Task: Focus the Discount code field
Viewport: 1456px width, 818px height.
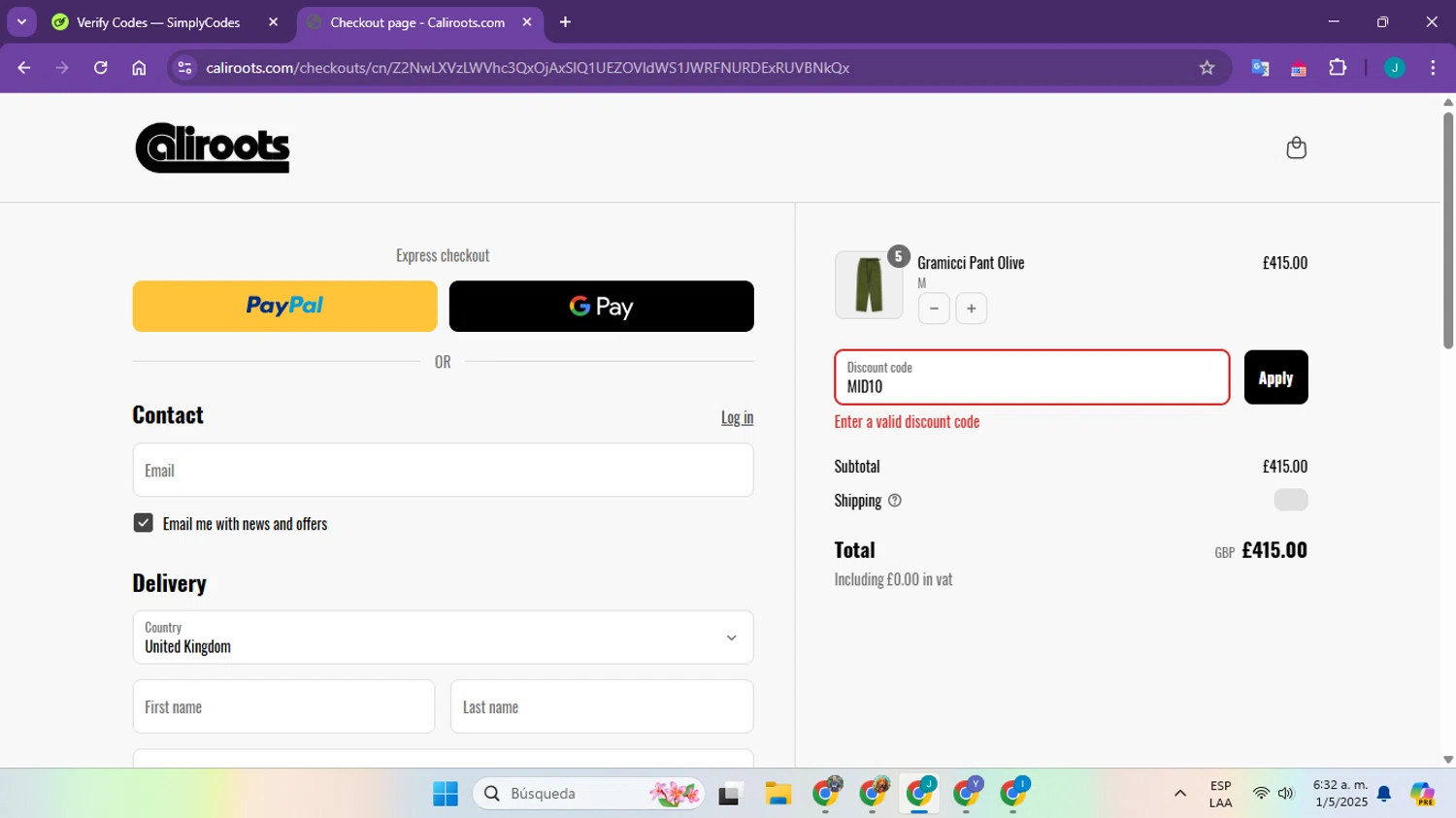Action: point(1032,377)
